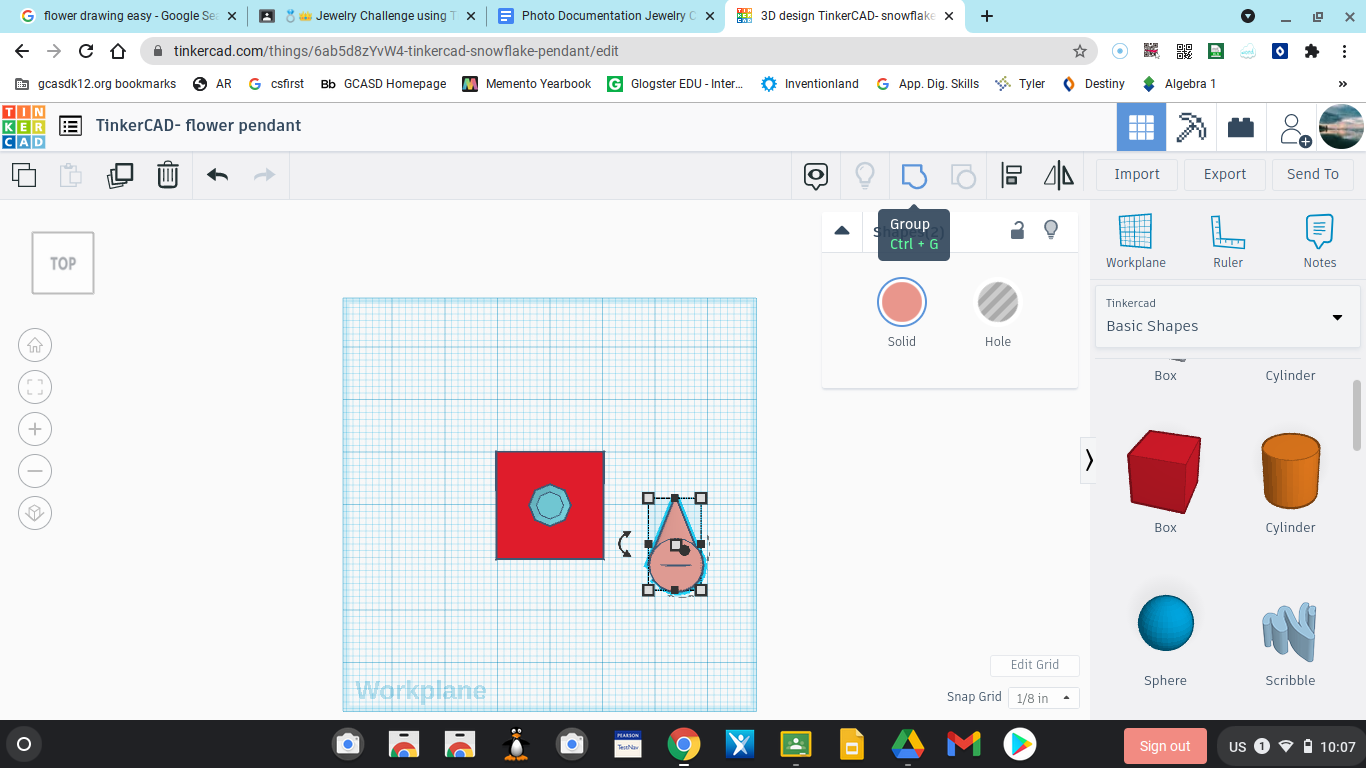Switch to 3D design grid view
Screen dimensions: 1366x768
pyautogui.click(x=1141, y=127)
